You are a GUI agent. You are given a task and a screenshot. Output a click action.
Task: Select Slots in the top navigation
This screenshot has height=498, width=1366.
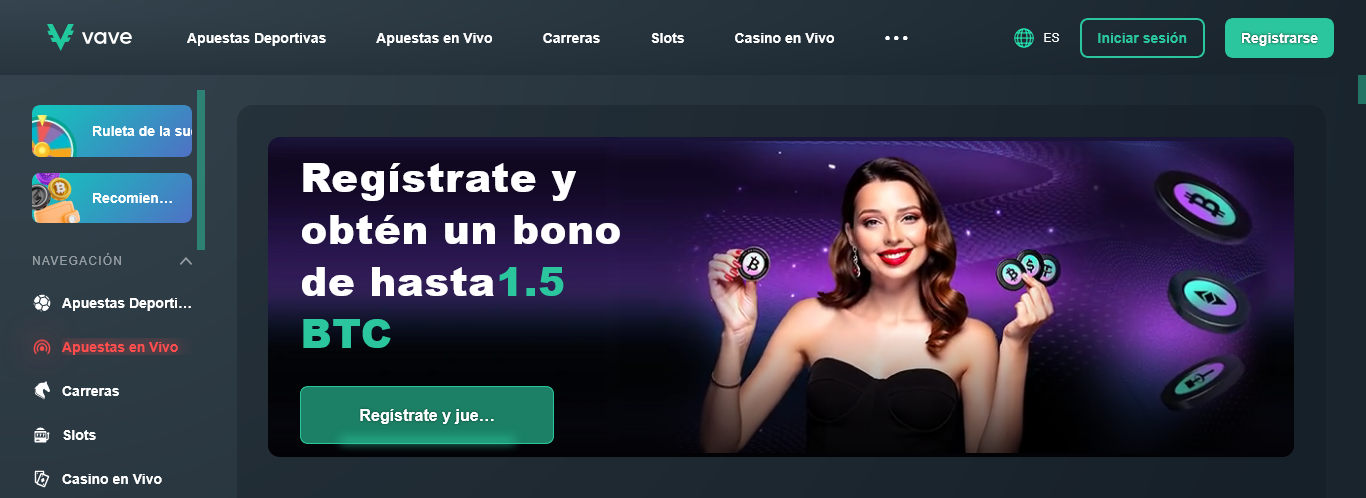667,38
